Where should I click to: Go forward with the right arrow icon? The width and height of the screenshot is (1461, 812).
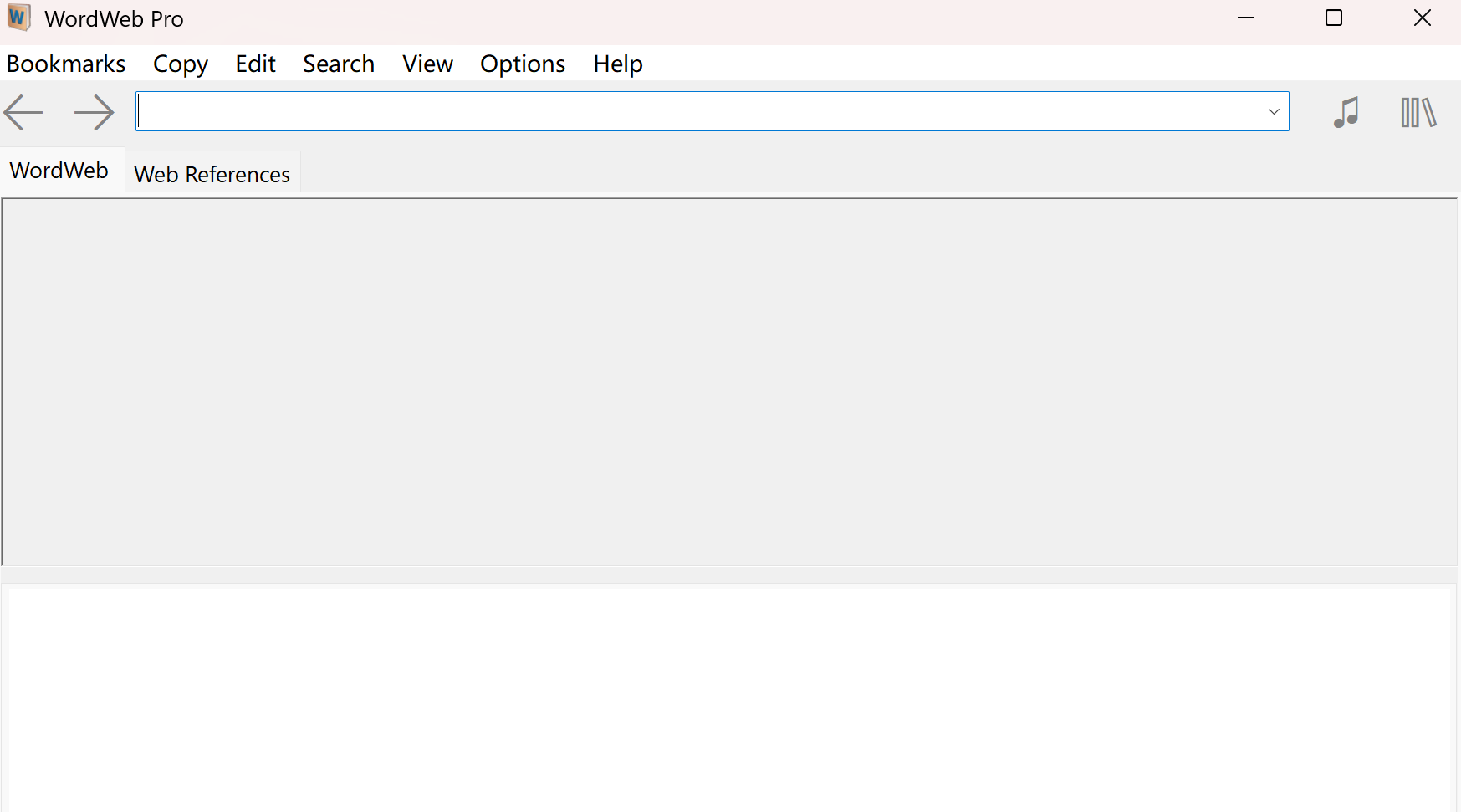click(x=94, y=112)
